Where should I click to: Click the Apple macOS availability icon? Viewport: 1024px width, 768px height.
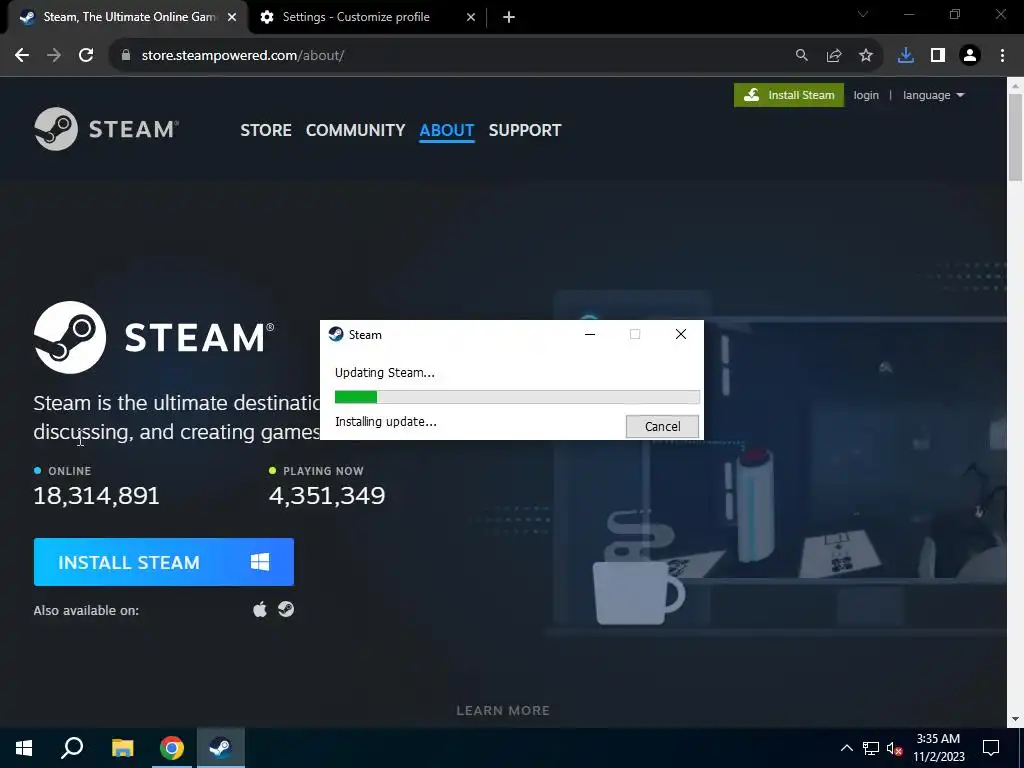(260, 610)
